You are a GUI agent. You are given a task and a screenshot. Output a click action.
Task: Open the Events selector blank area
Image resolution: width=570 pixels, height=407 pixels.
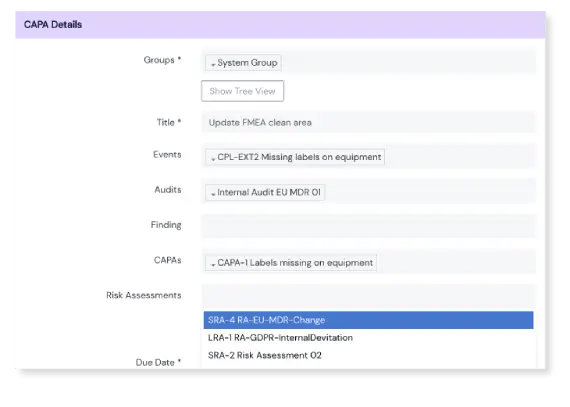460,157
